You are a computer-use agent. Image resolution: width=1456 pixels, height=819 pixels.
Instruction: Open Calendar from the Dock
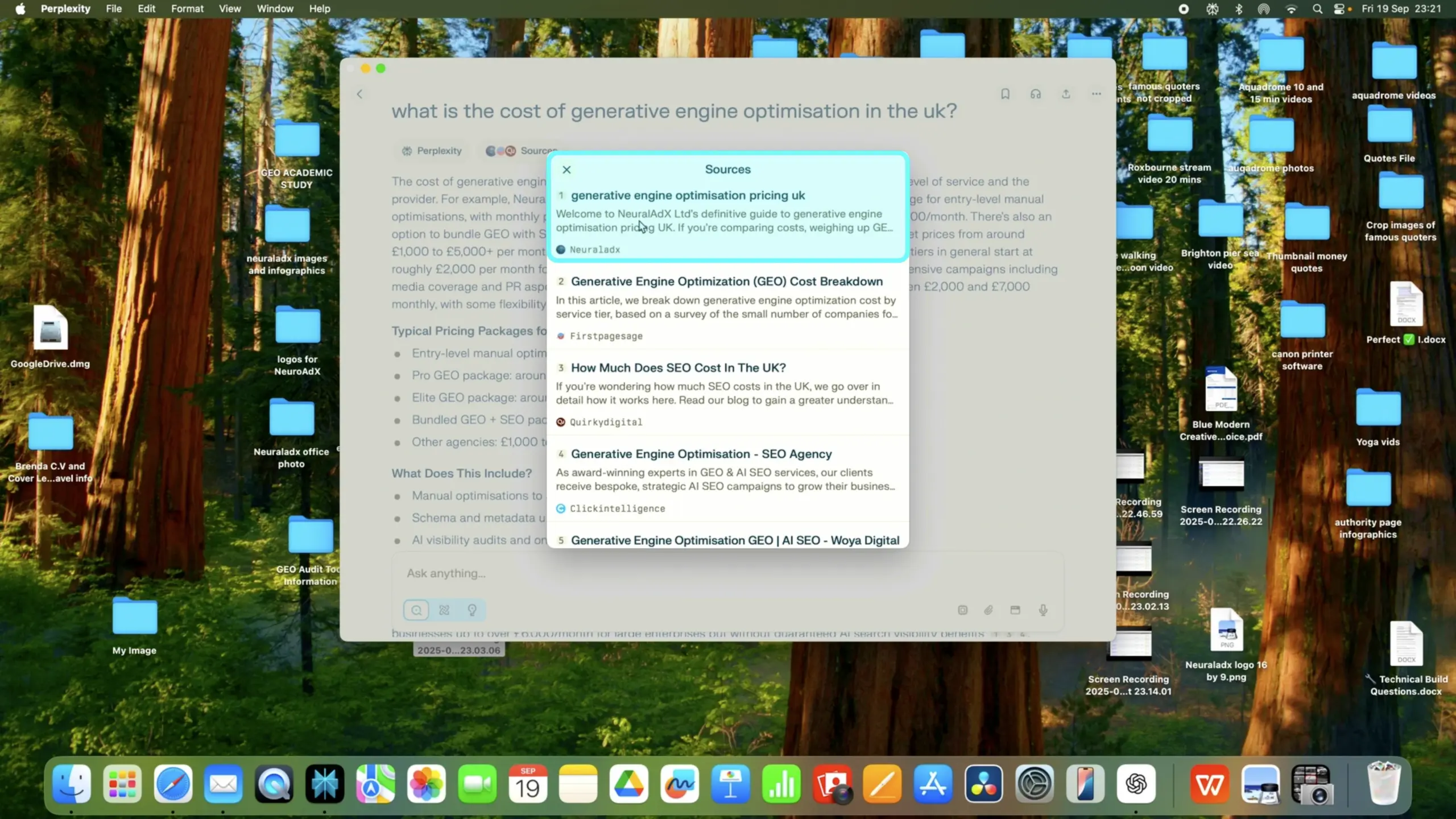(x=528, y=784)
